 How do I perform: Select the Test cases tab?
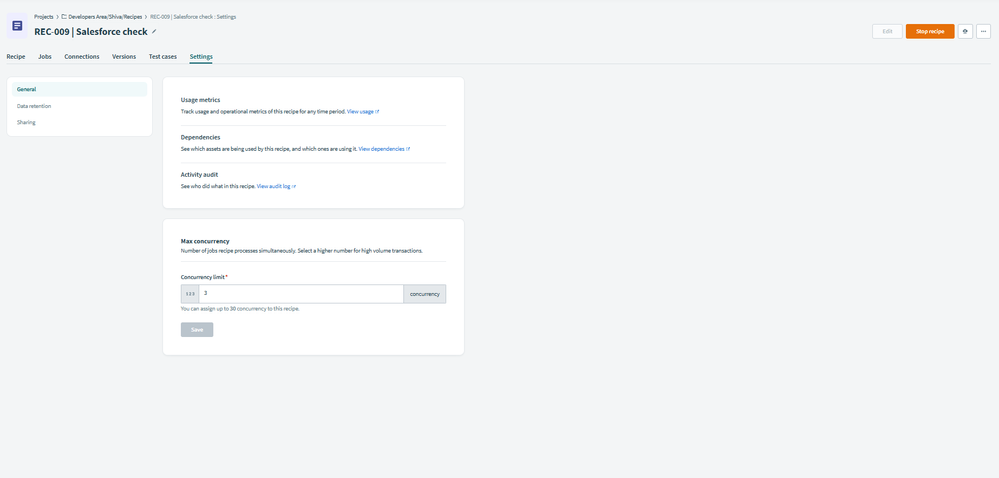click(x=163, y=57)
